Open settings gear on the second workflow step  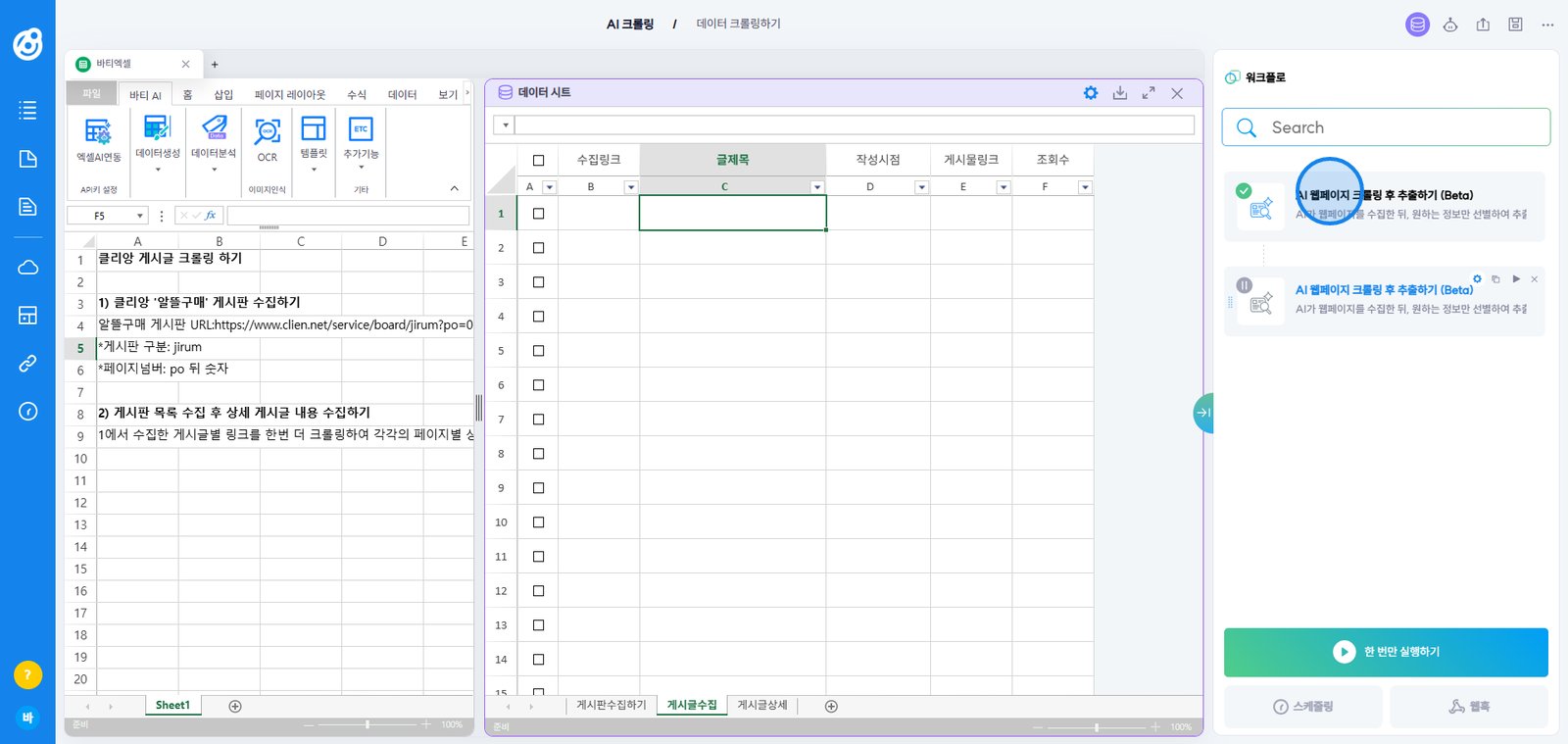[x=1478, y=279]
